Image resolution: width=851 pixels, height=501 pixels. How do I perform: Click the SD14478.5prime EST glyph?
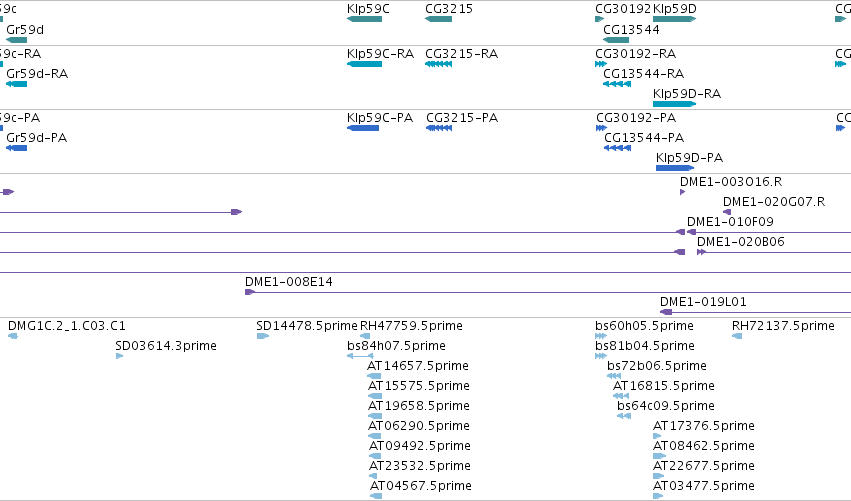pyautogui.click(x=263, y=337)
